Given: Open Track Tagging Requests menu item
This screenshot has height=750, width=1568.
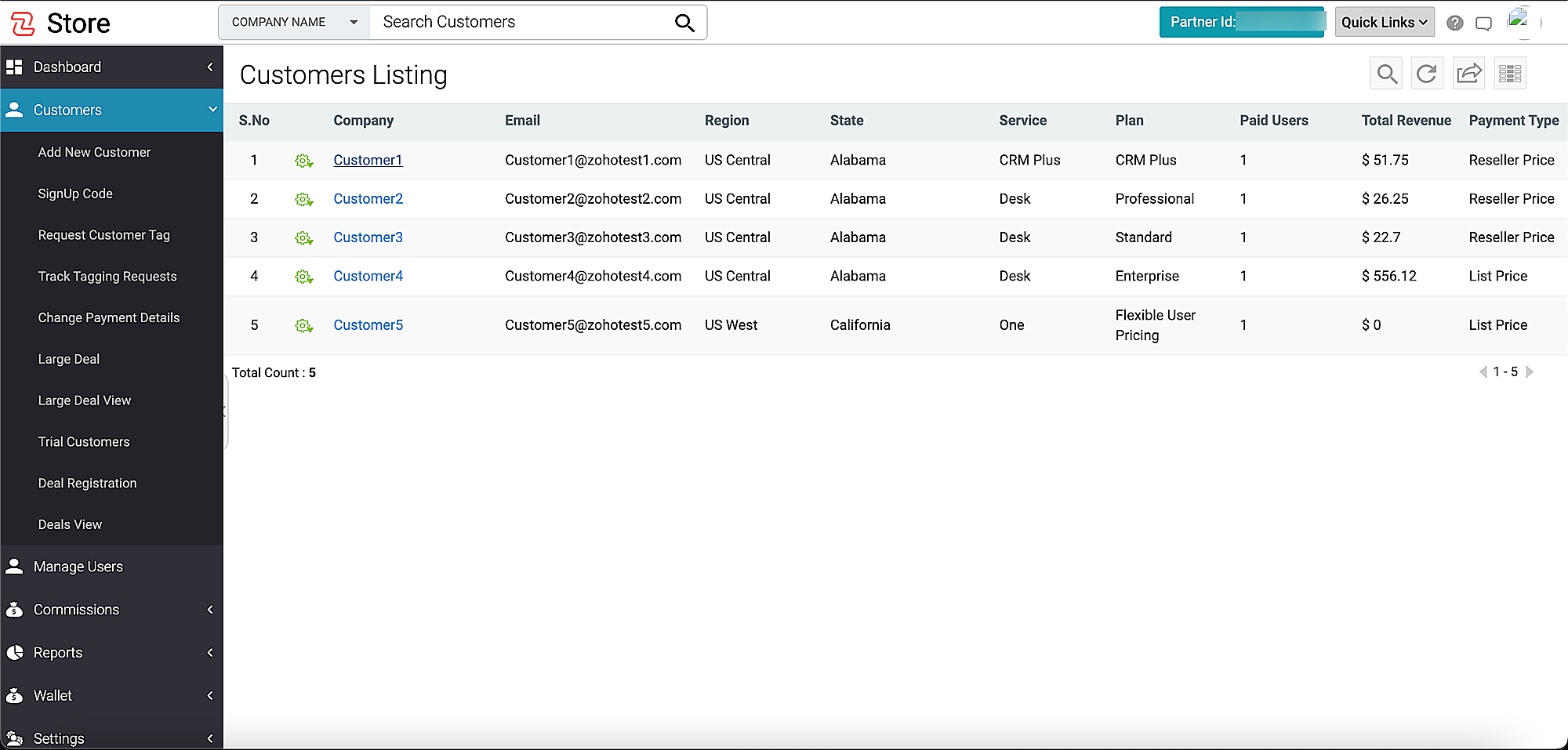Looking at the screenshot, I should tap(107, 277).
